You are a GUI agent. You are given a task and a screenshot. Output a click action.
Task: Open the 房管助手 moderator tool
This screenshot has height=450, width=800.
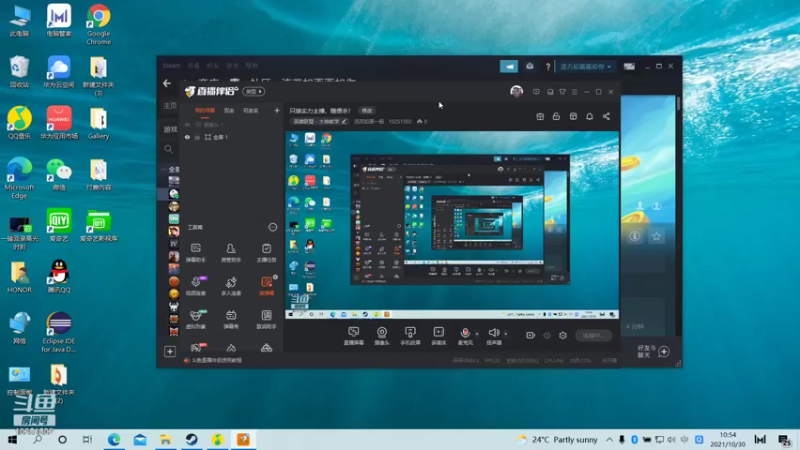point(231,253)
